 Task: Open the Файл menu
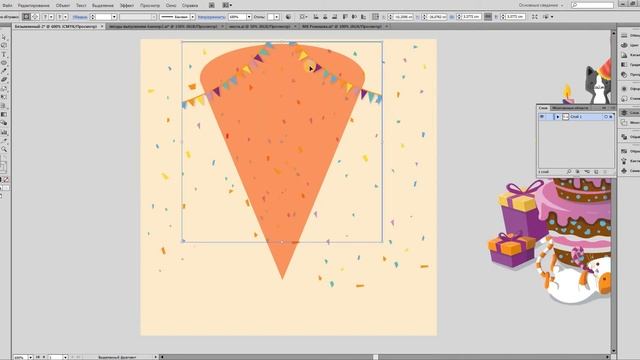click(x=7, y=6)
